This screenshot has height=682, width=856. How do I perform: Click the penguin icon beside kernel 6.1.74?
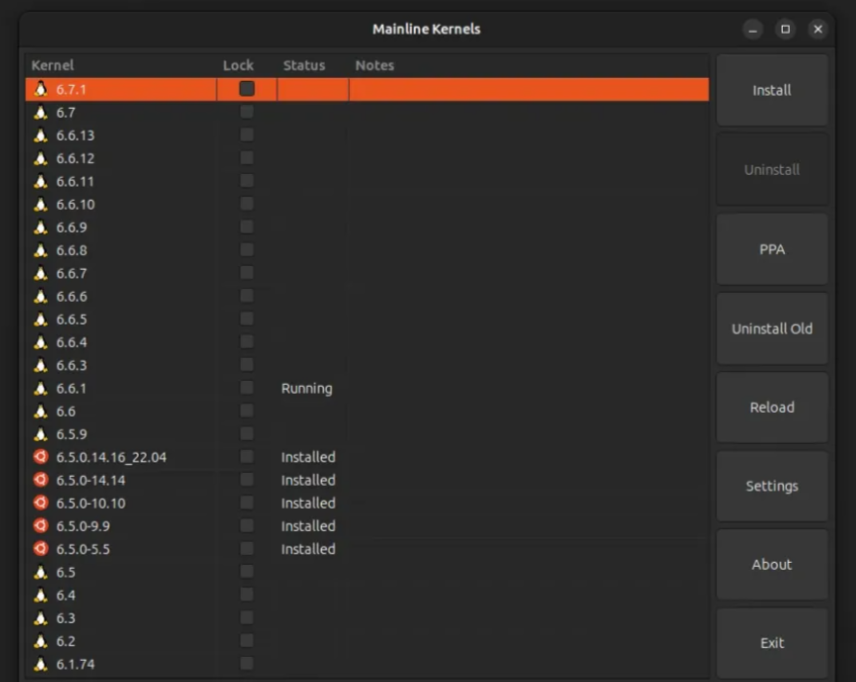(40, 664)
